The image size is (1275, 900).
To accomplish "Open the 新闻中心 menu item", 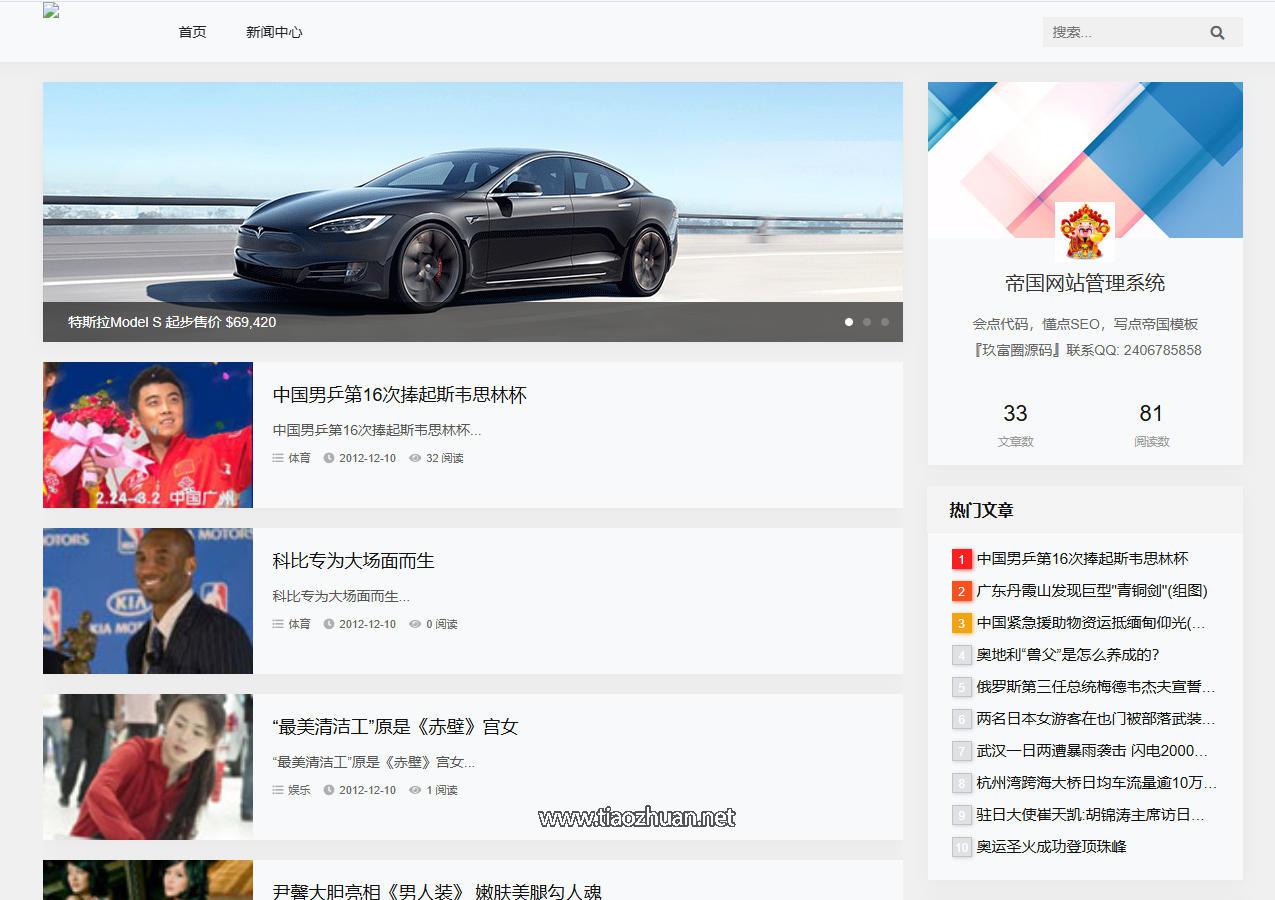I will (x=274, y=32).
